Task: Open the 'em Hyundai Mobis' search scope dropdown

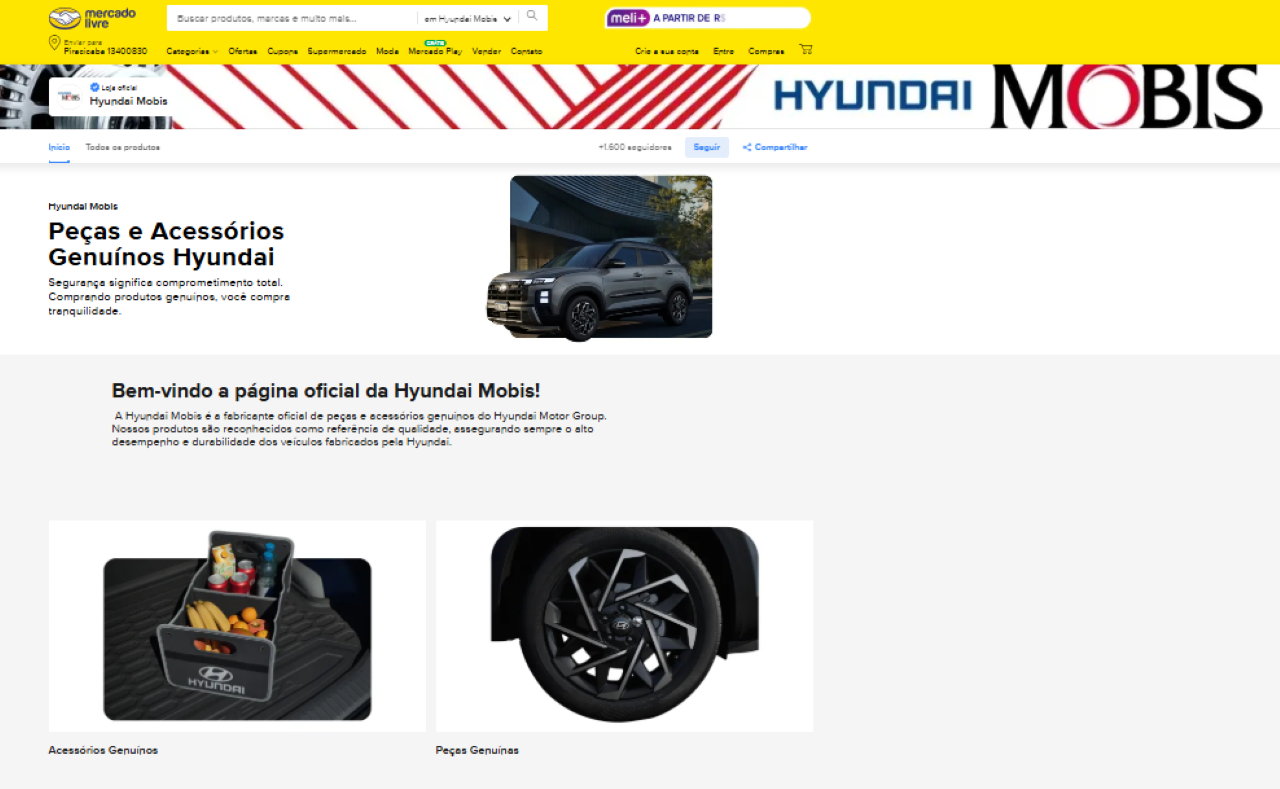Action: pyautogui.click(x=467, y=19)
